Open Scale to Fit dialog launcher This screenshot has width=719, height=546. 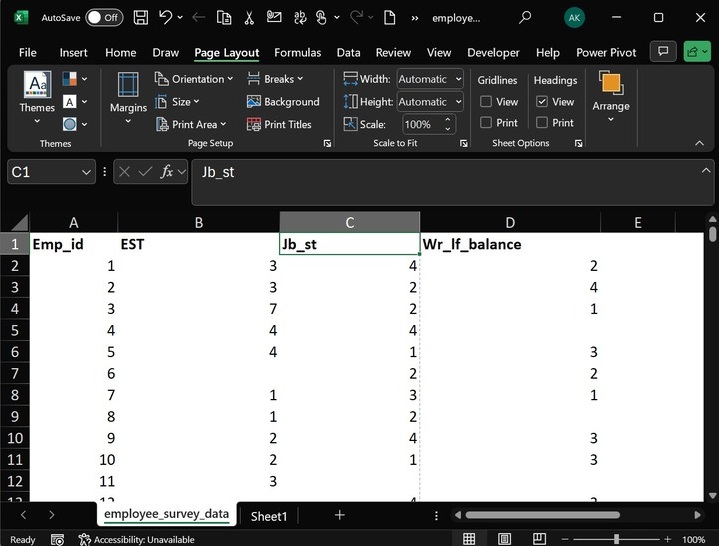(464, 143)
